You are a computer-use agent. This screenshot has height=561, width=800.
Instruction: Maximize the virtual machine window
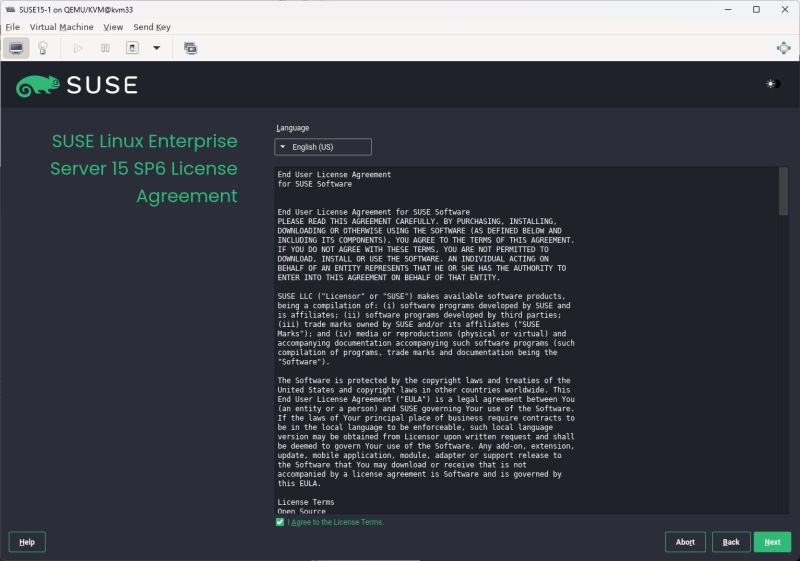[x=756, y=10]
